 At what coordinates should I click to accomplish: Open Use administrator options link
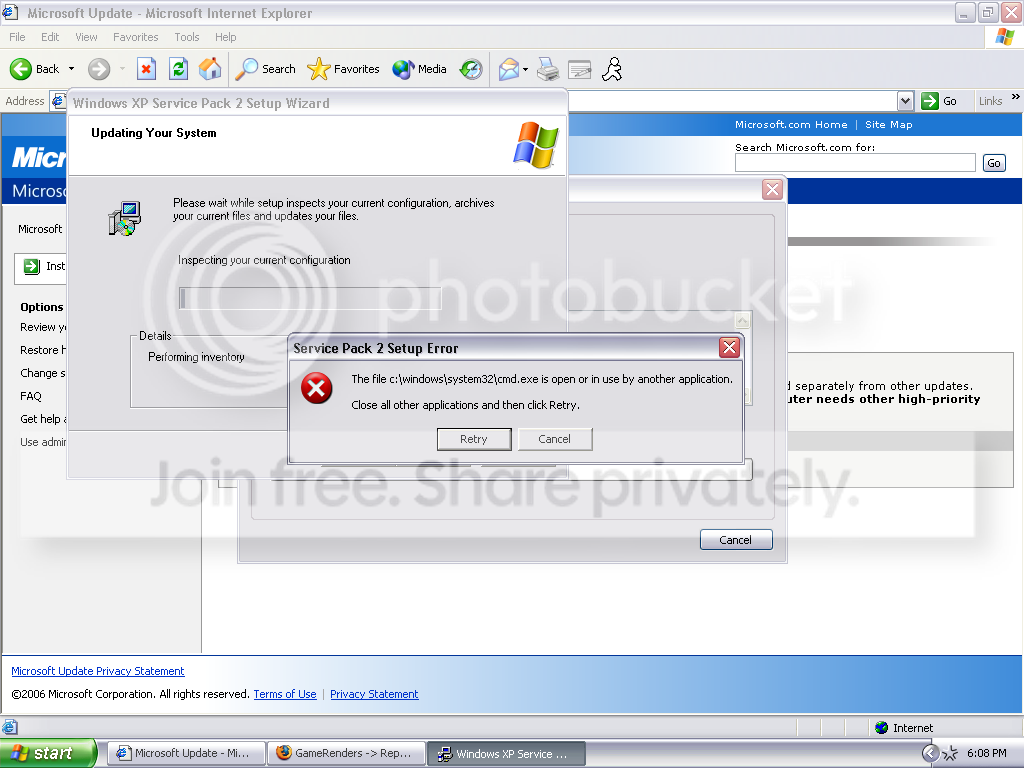click(x=43, y=442)
